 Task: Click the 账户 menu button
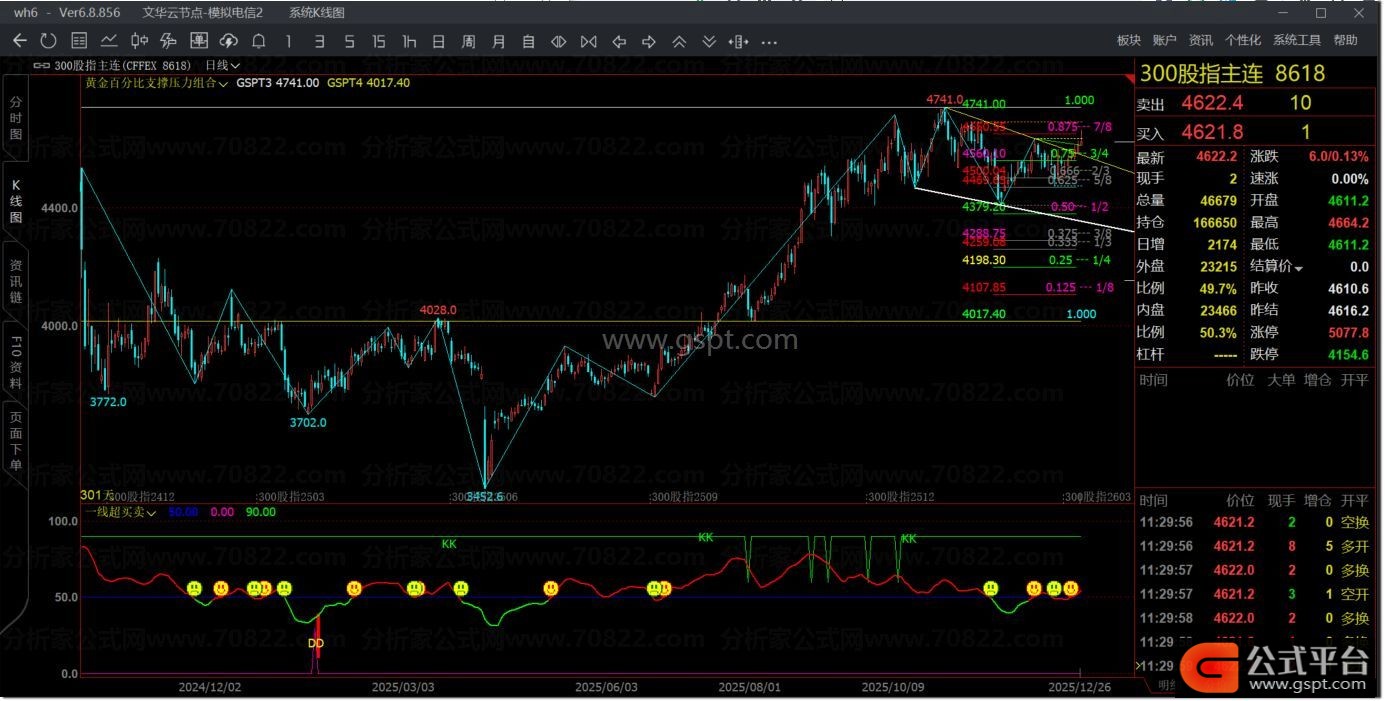coord(1164,40)
